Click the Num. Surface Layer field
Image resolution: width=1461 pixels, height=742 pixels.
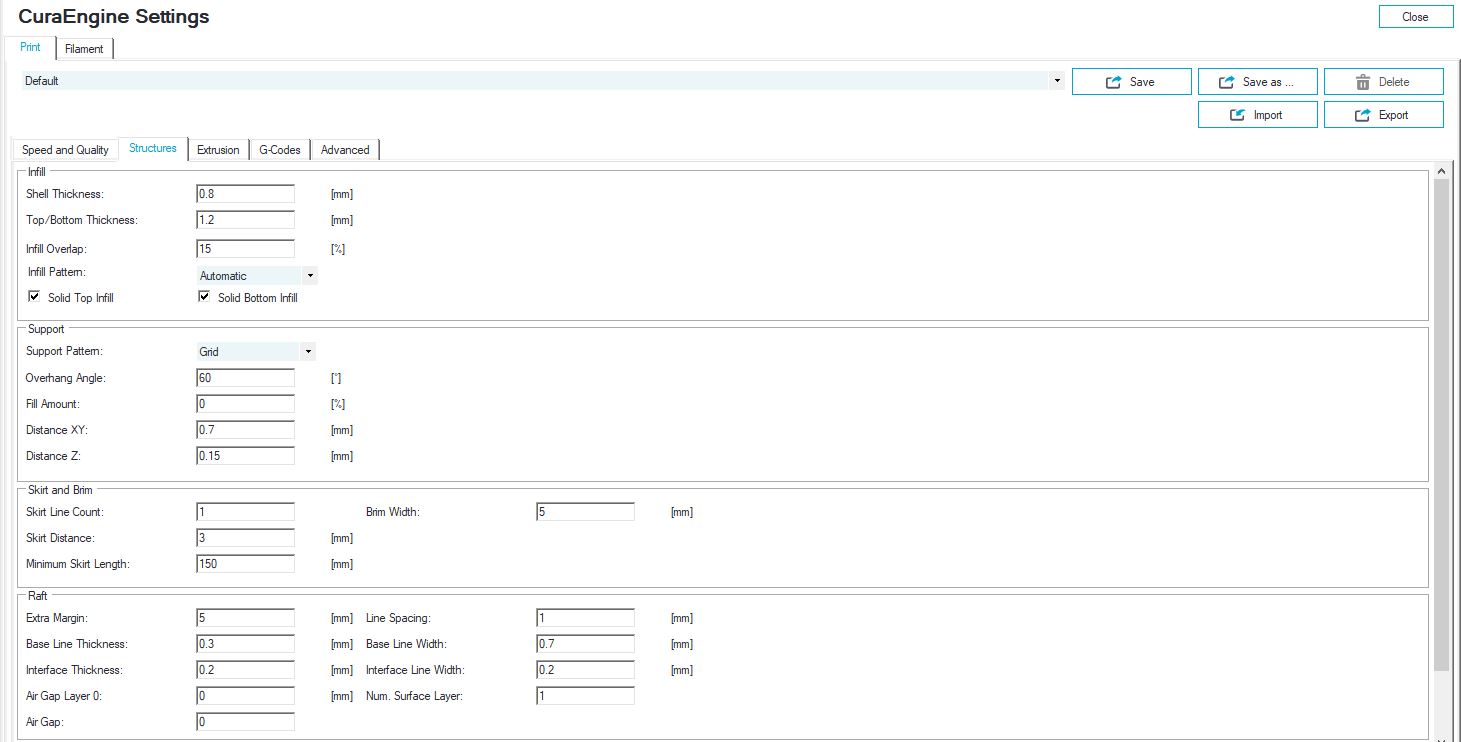click(x=586, y=696)
